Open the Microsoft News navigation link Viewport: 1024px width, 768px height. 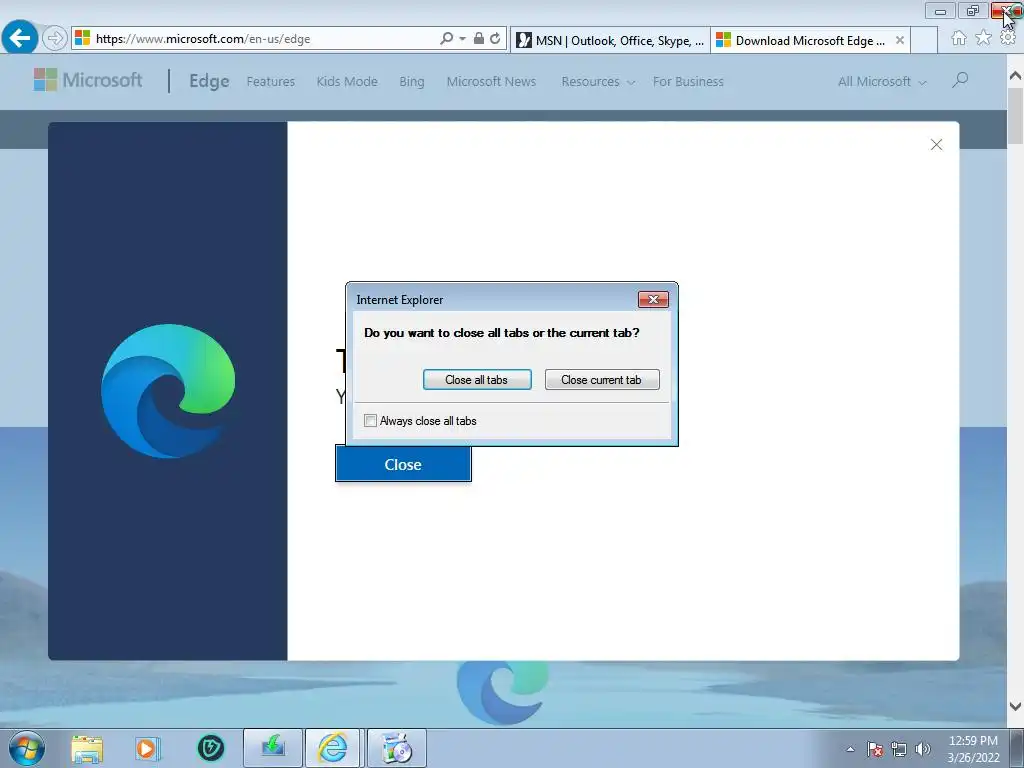(491, 82)
